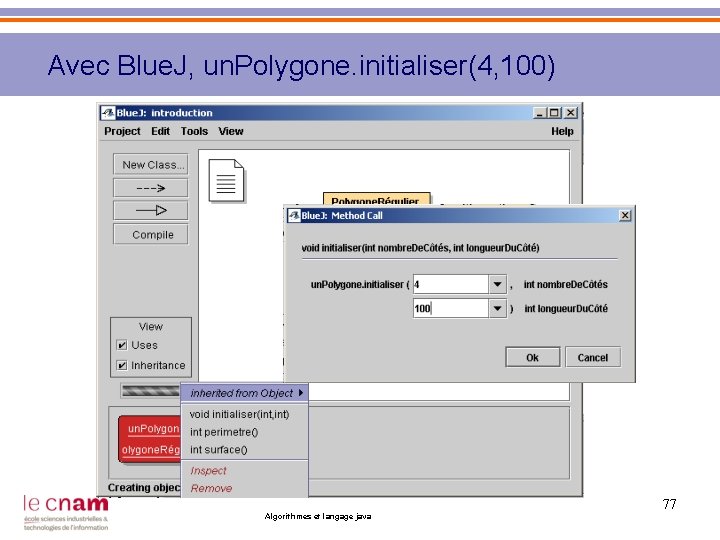Select the PolygoneRégulier class box
The image size is (720, 540).
tap(377, 199)
